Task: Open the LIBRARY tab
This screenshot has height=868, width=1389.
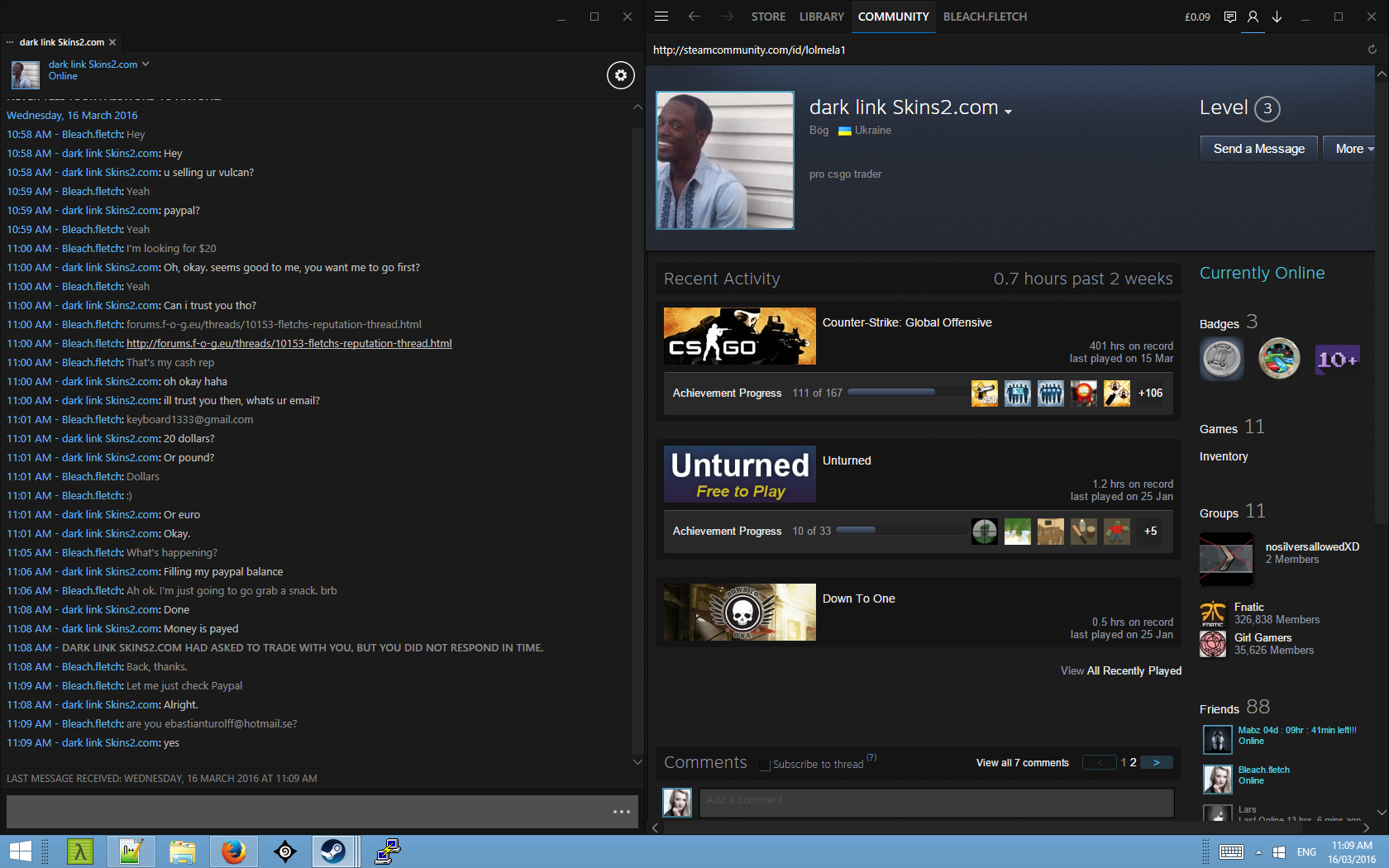Action: point(821,17)
